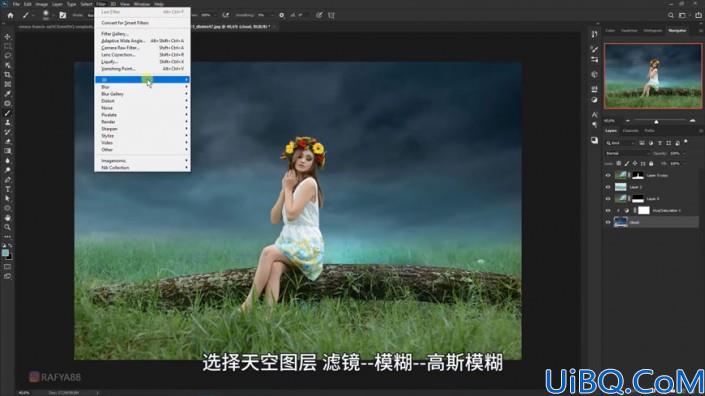
Task: Open the Noise submenu
Action: (143, 108)
